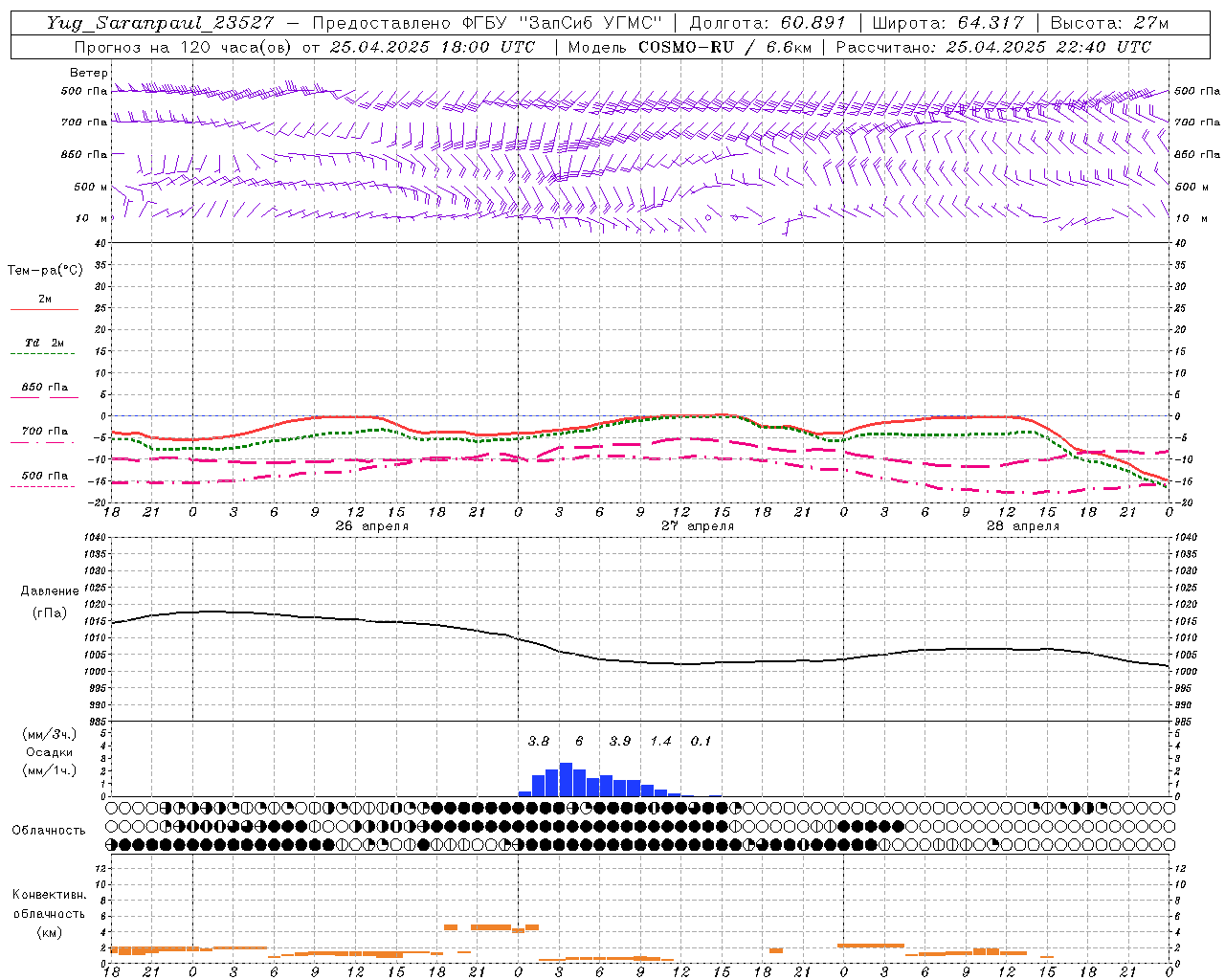Click the date label 28 апреля
The image size is (1225, 980).
(1023, 526)
